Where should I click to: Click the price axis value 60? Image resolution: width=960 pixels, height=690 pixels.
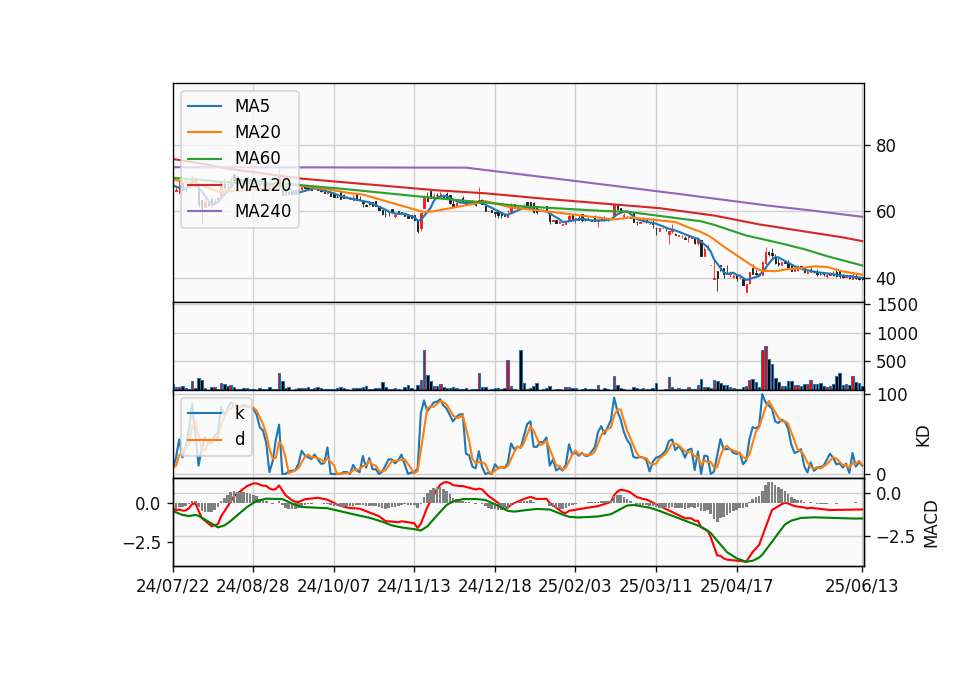886,212
